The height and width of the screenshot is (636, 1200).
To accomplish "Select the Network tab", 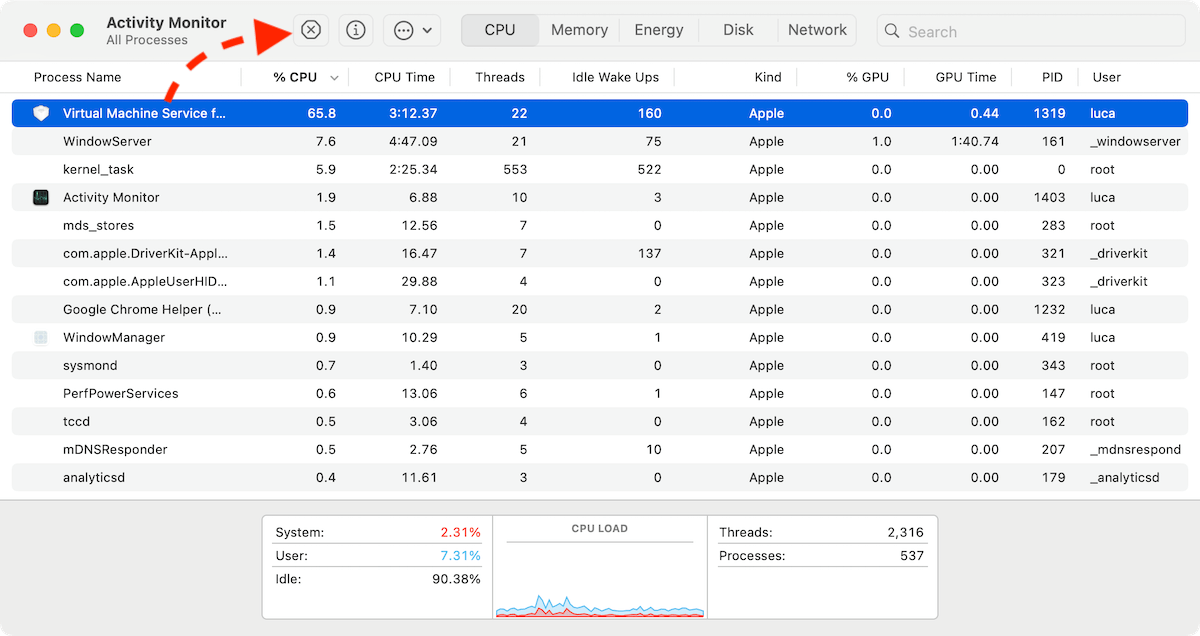I will [817, 30].
